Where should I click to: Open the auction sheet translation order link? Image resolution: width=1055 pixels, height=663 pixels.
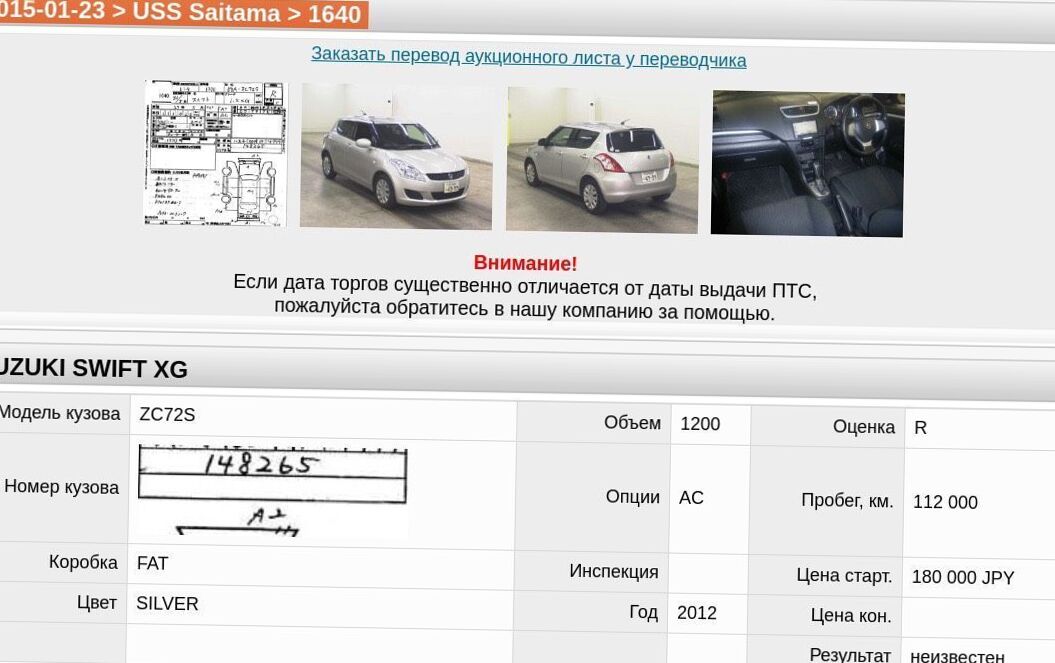[x=529, y=57]
